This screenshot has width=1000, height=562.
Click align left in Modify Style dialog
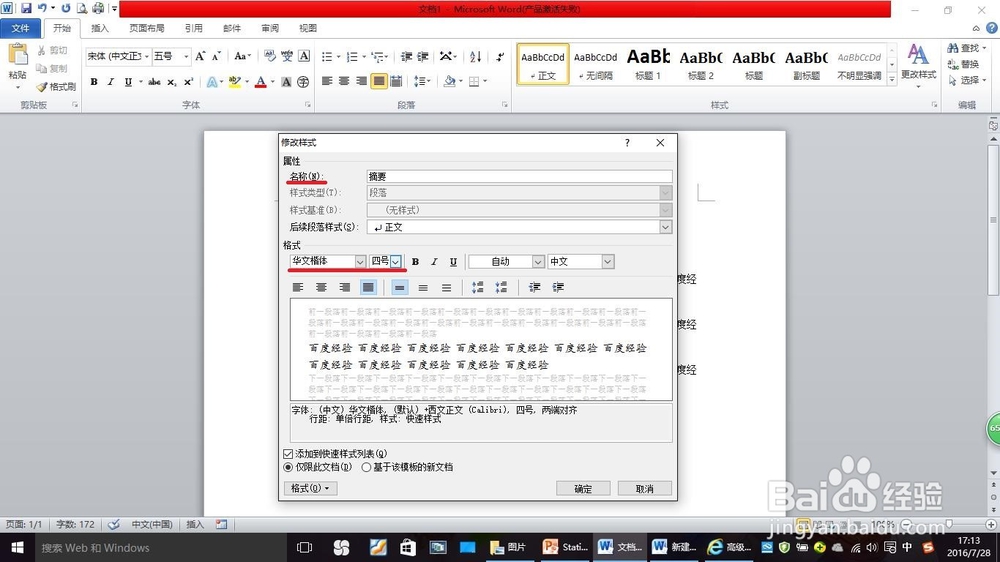(298, 288)
